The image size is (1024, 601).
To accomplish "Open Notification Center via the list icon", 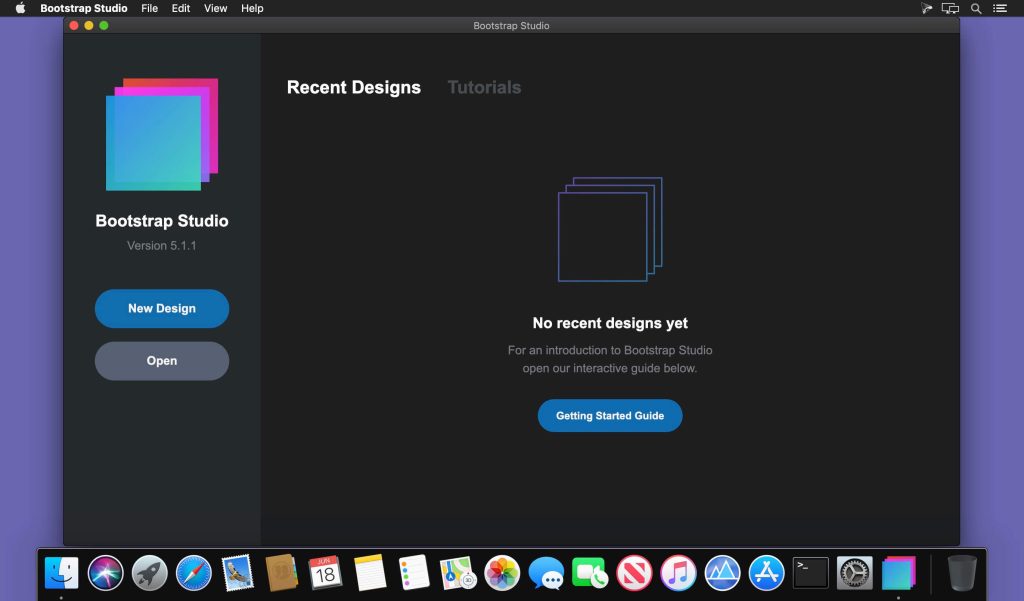I will click(x=999, y=8).
